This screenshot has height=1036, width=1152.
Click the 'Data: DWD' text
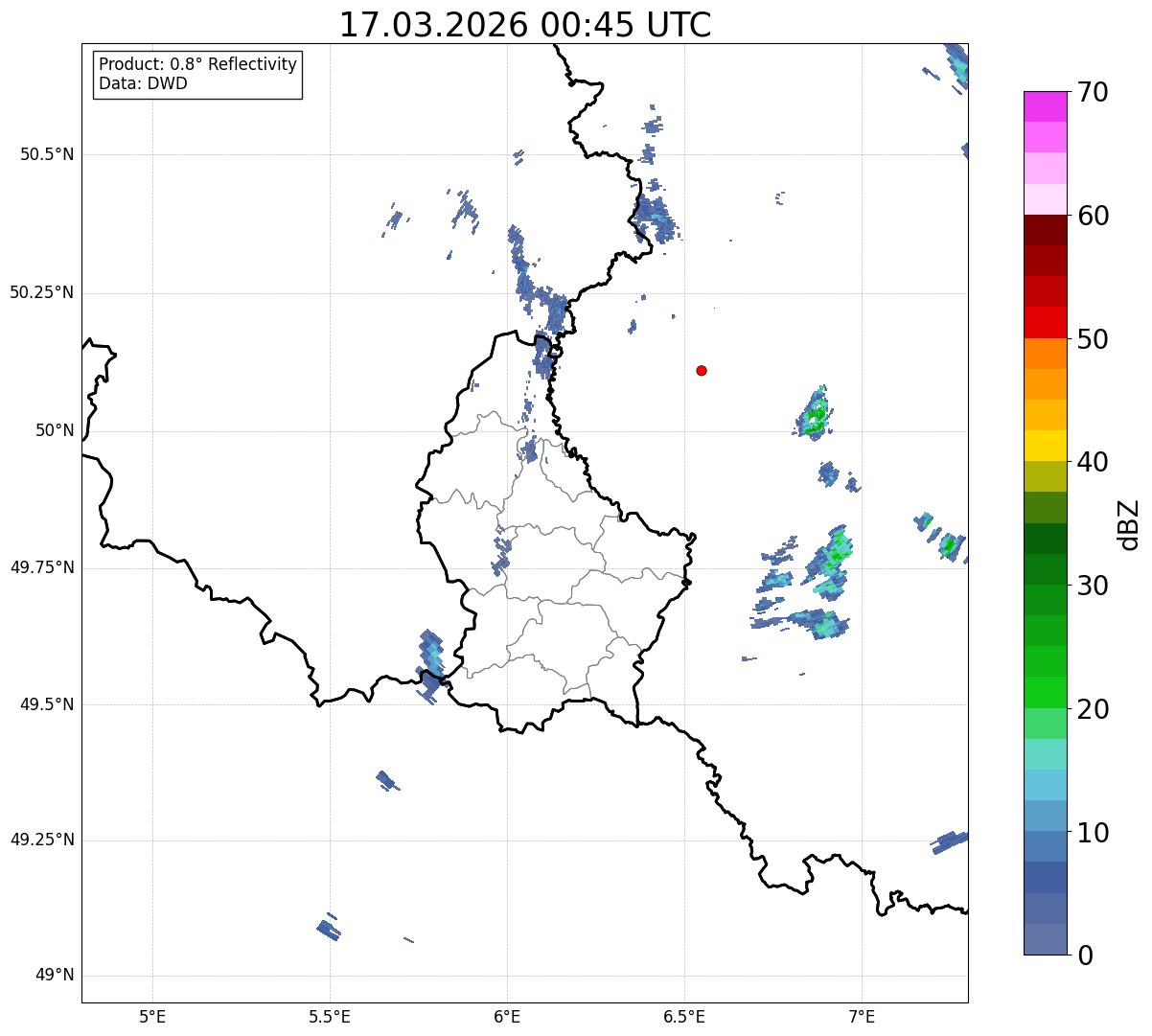coord(143,83)
